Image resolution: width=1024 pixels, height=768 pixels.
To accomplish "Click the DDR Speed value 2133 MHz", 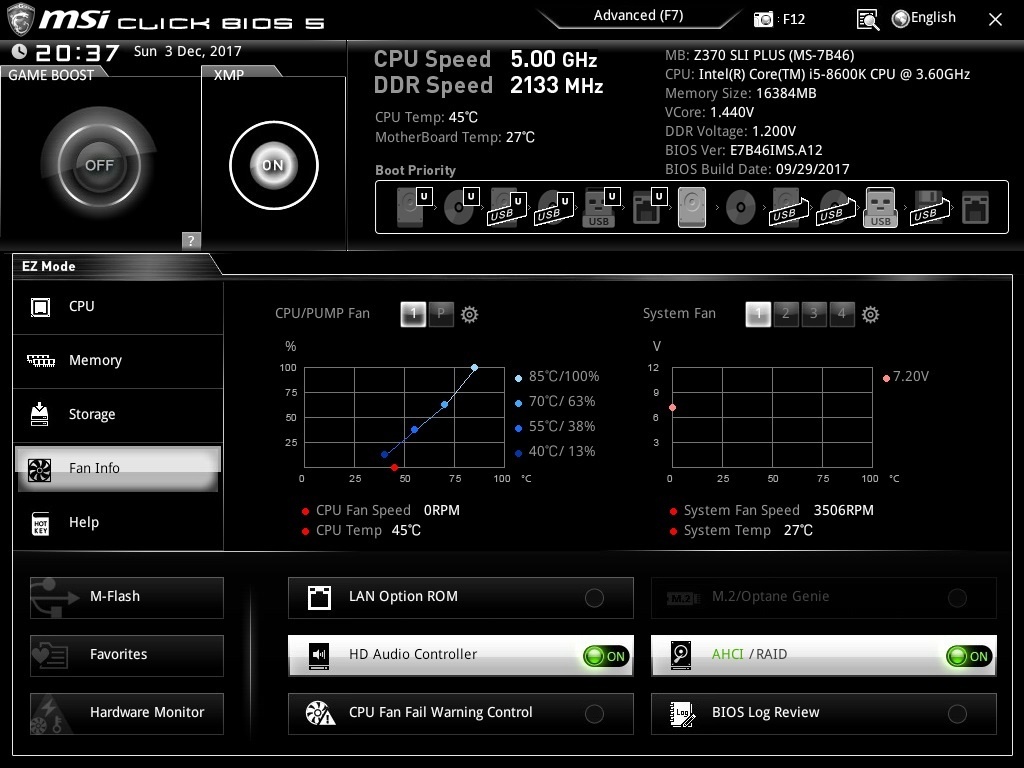I will tap(556, 86).
